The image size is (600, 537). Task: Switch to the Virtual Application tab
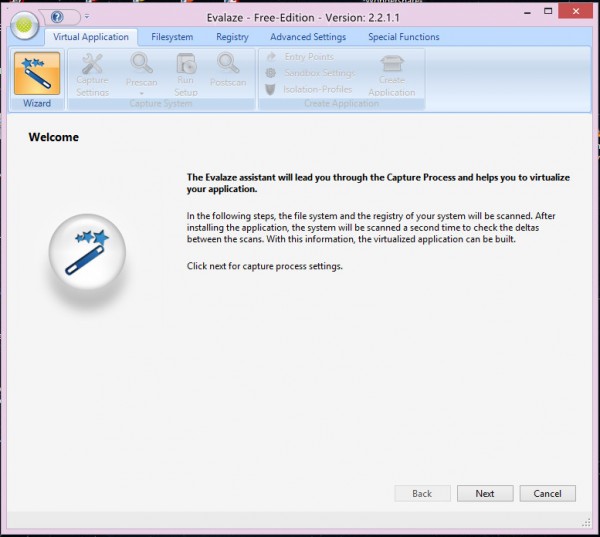pos(91,37)
